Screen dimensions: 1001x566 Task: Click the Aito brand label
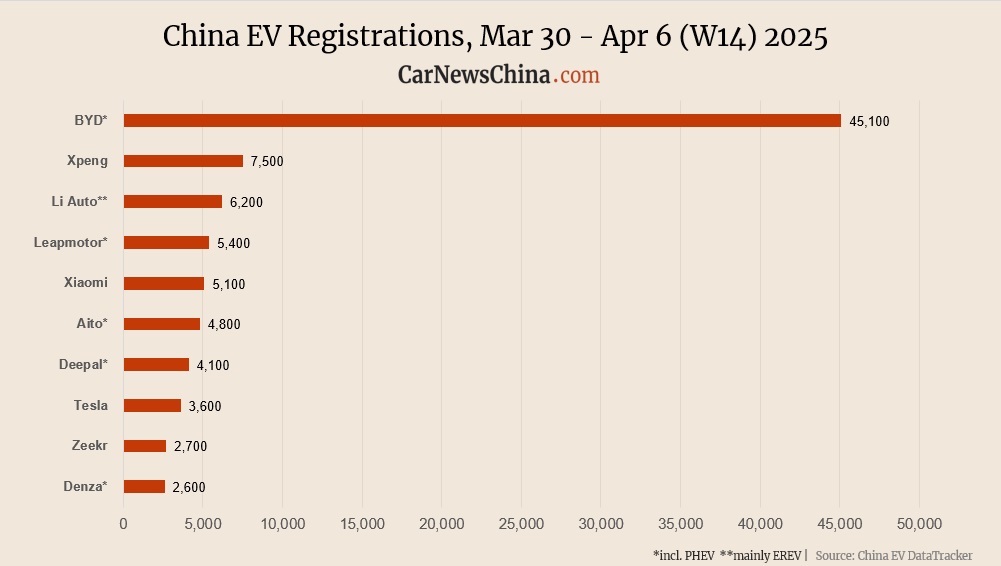coord(92,323)
